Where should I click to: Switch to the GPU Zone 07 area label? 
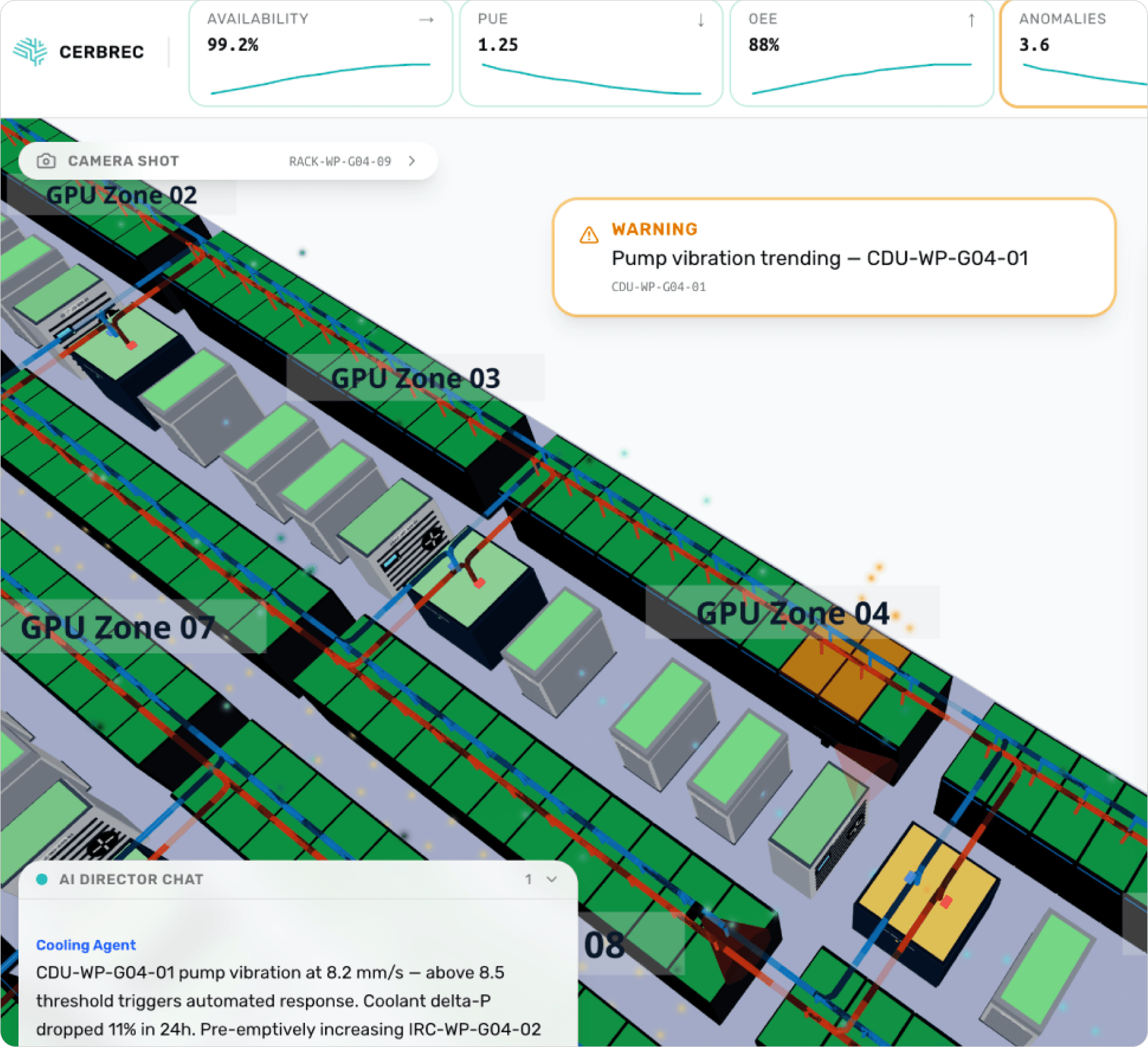tap(118, 628)
